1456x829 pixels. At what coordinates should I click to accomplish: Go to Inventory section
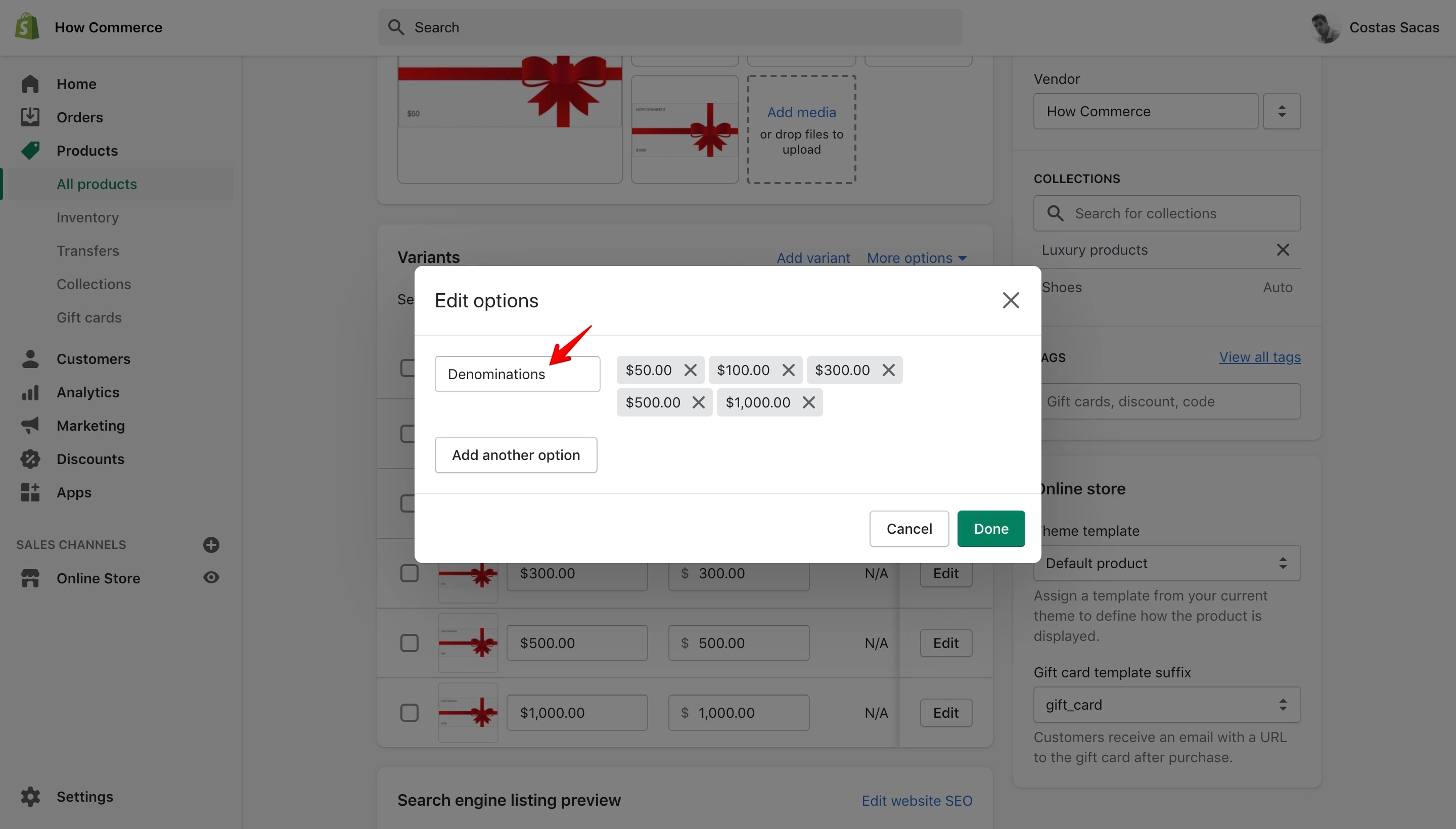pyautogui.click(x=87, y=217)
